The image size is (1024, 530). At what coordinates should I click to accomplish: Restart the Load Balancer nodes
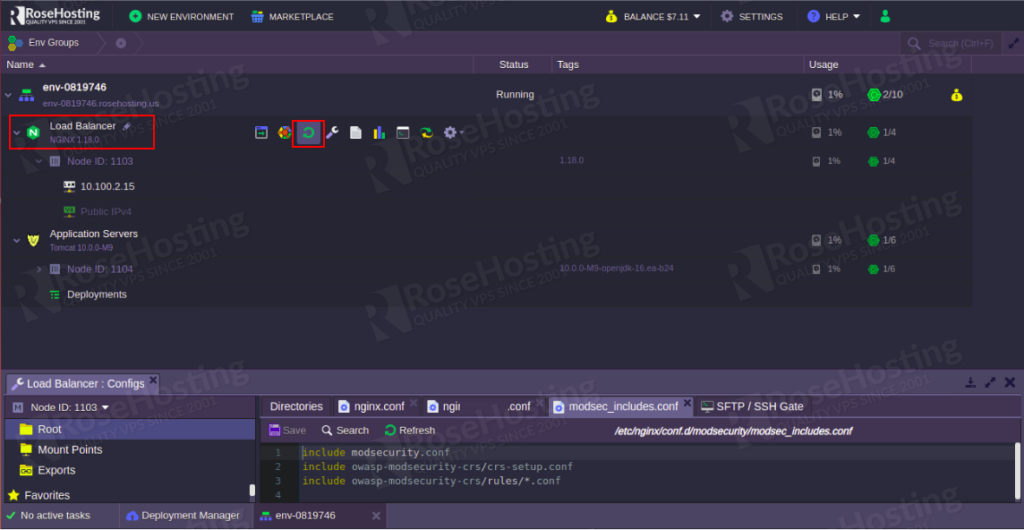pyautogui.click(x=309, y=133)
